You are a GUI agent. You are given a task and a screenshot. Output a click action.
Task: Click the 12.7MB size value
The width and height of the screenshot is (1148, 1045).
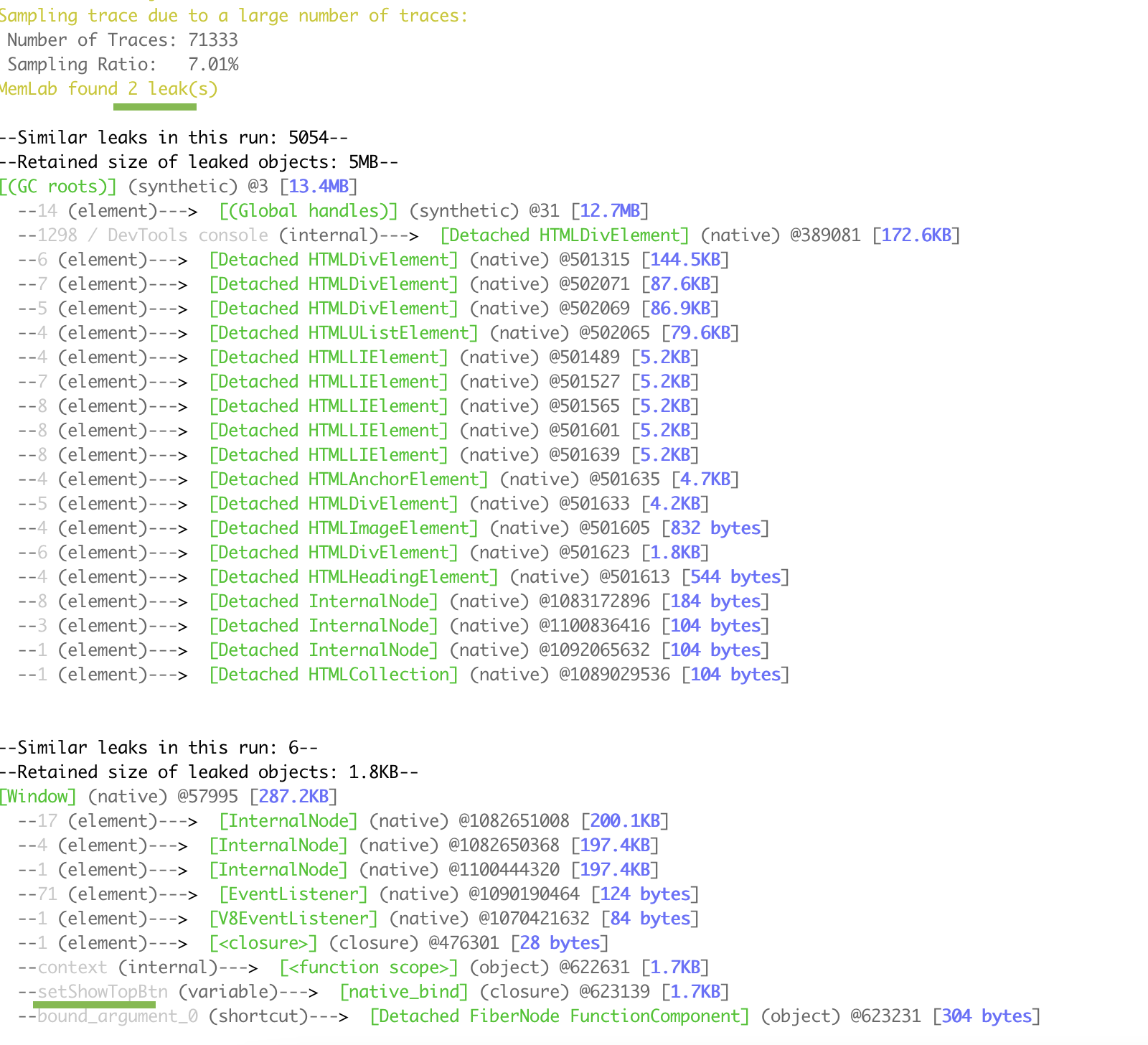click(x=610, y=211)
